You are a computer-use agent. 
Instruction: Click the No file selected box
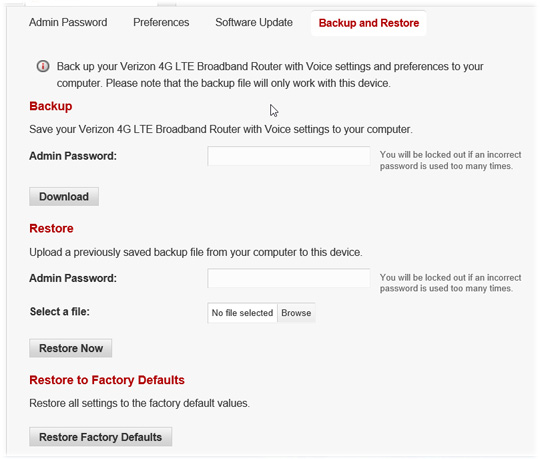click(x=242, y=313)
